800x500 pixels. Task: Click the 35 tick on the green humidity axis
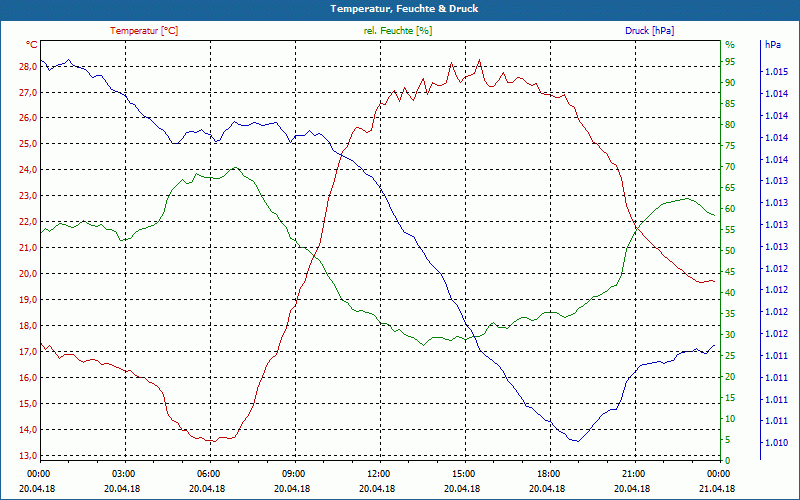click(730, 314)
